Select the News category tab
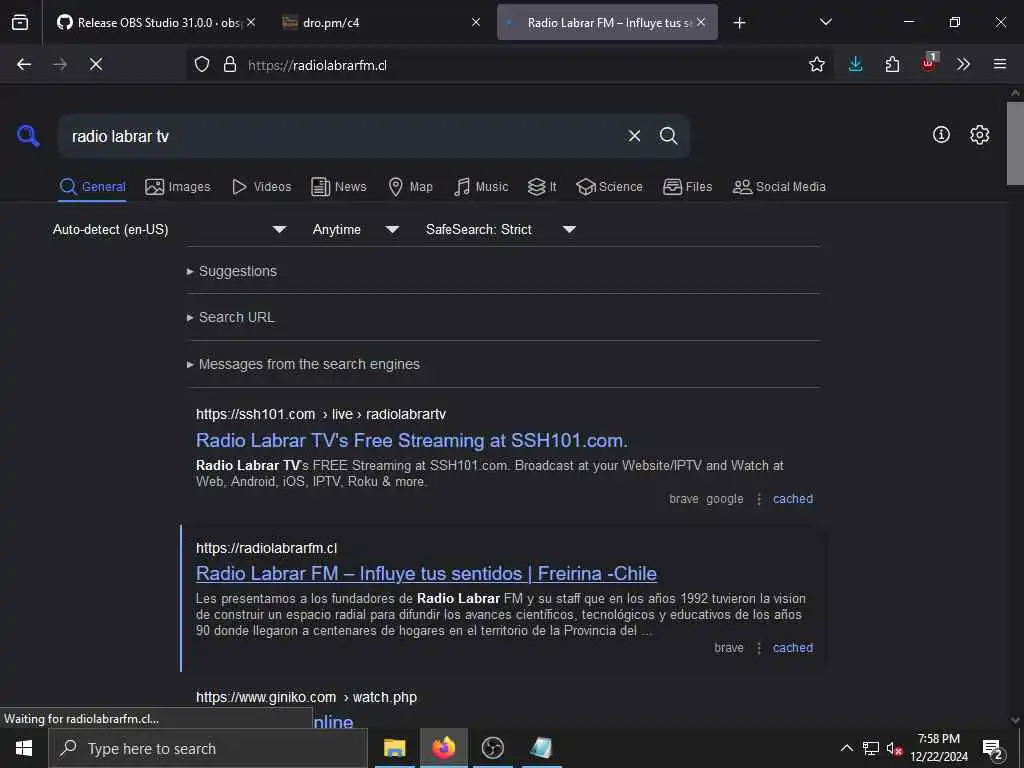 [x=339, y=187]
